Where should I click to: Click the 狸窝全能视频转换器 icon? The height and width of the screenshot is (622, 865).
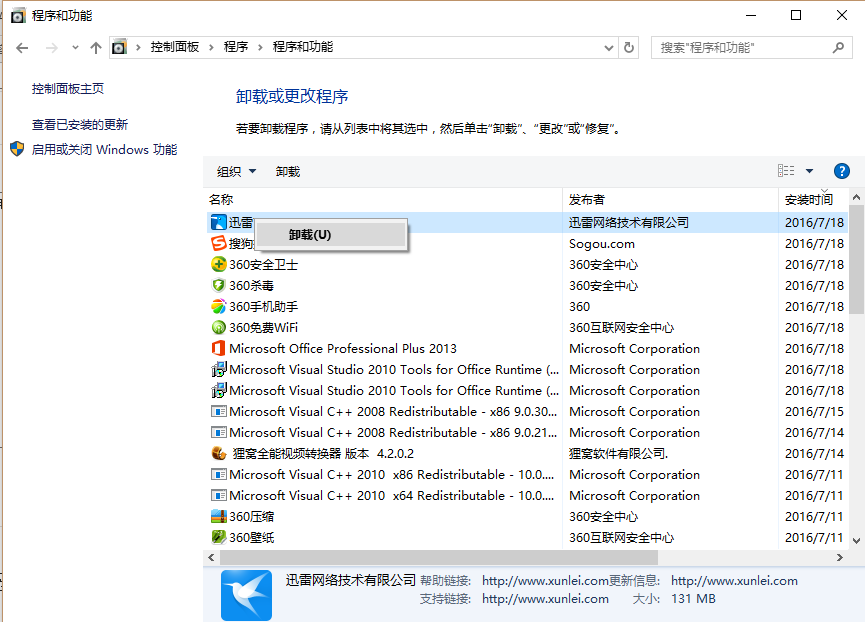pos(219,453)
